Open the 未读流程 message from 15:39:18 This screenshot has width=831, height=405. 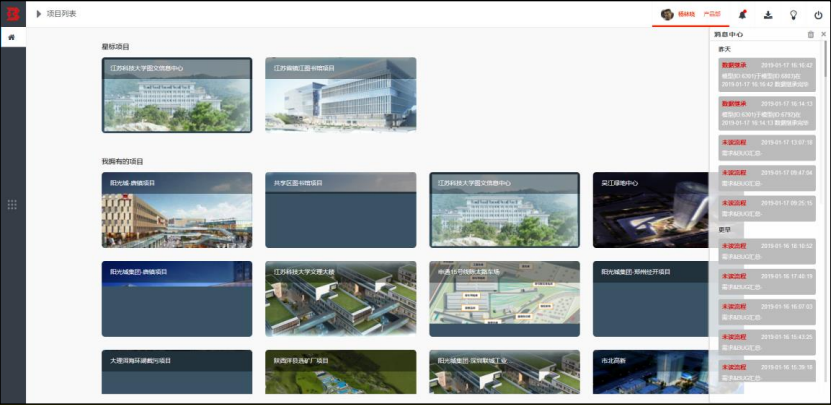[x=767, y=371]
